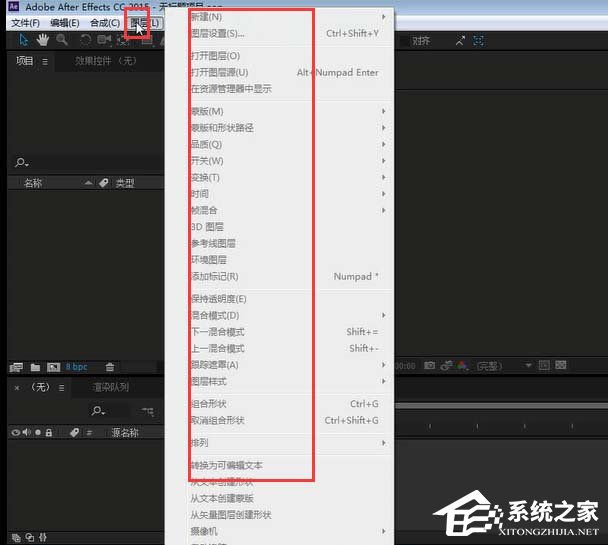Select the Hand tool
The image size is (608, 545).
coord(43,40)
